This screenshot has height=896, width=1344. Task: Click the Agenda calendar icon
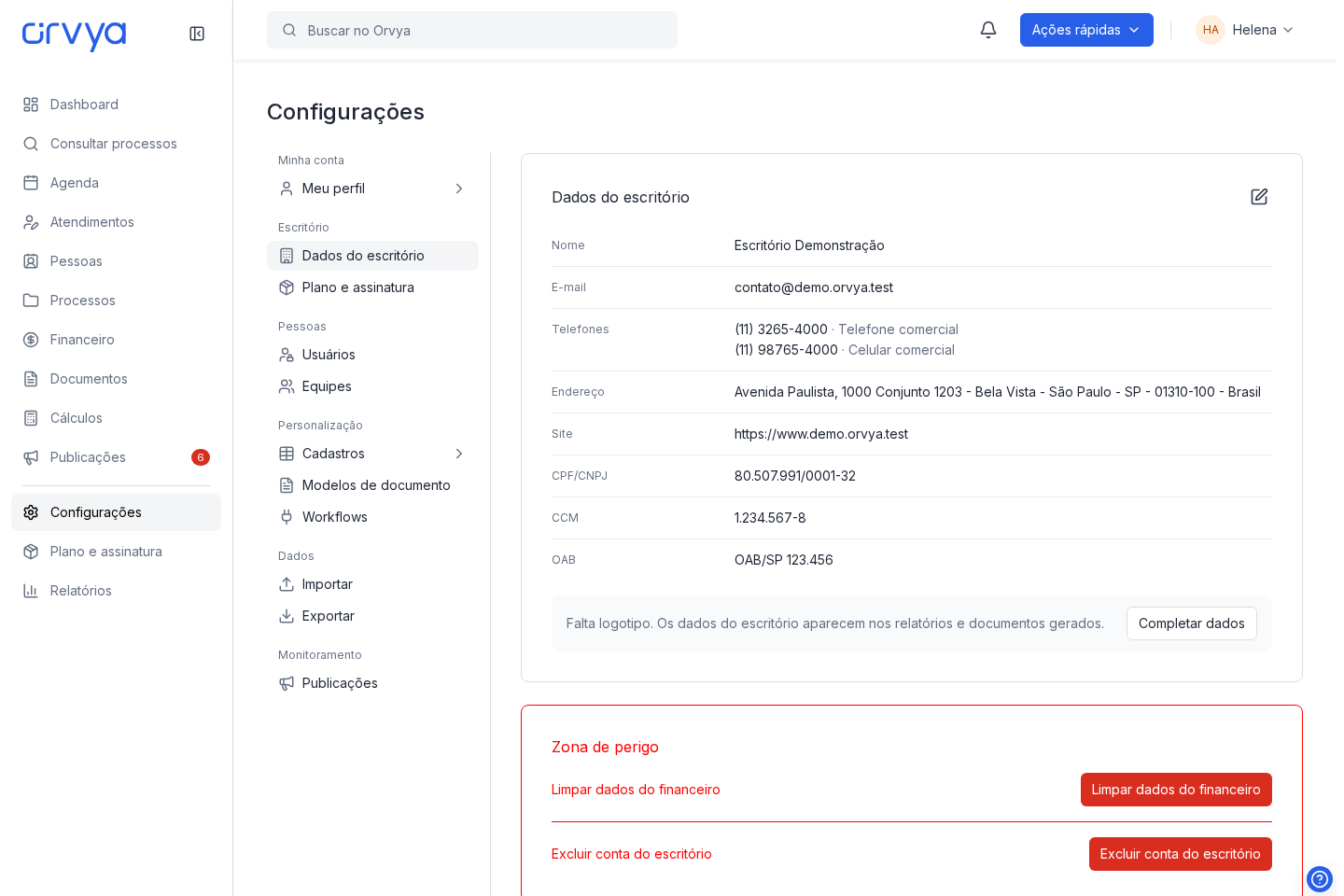31,183
